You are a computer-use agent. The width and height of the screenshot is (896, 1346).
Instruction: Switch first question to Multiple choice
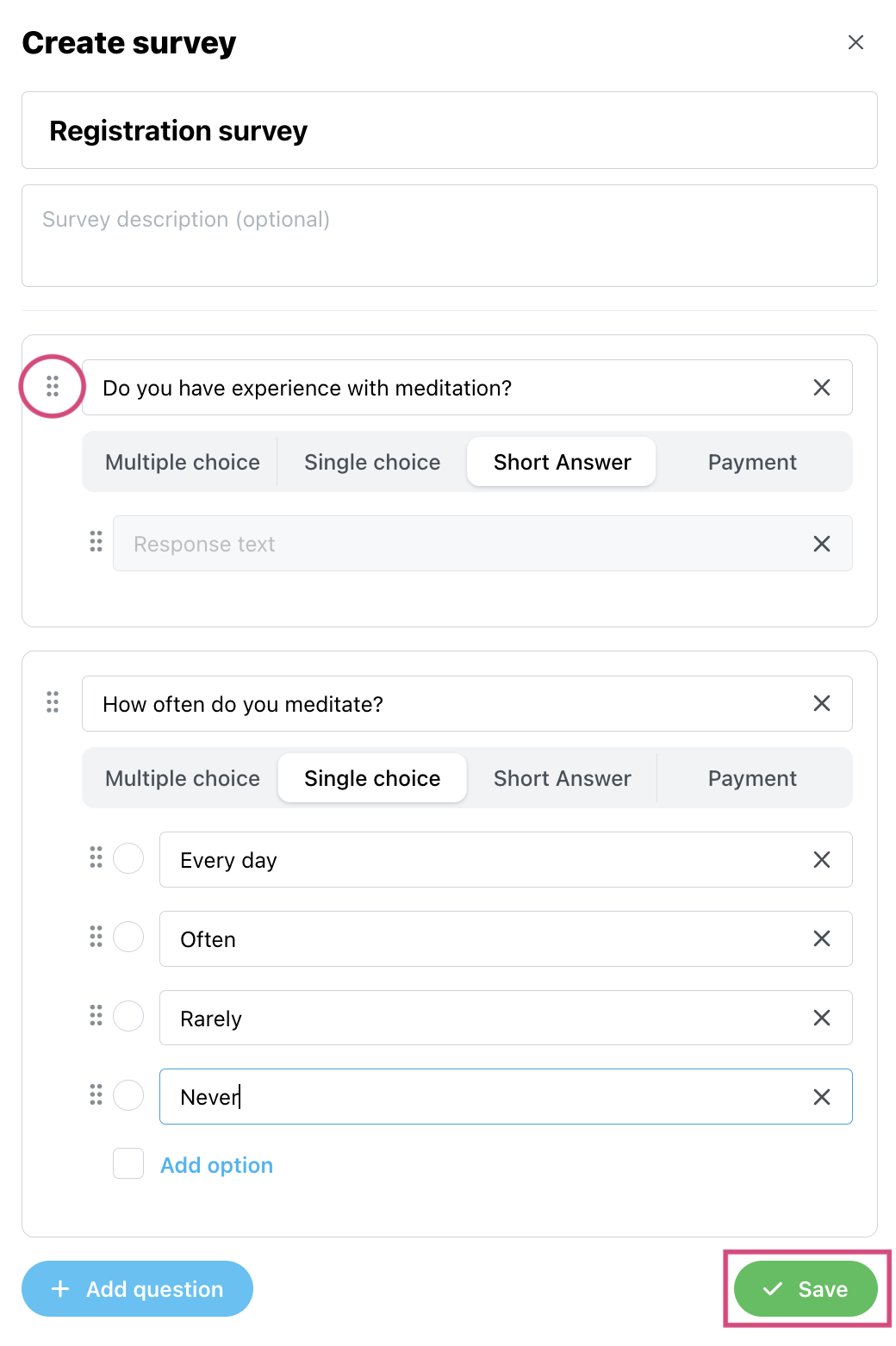pos(183,462)
